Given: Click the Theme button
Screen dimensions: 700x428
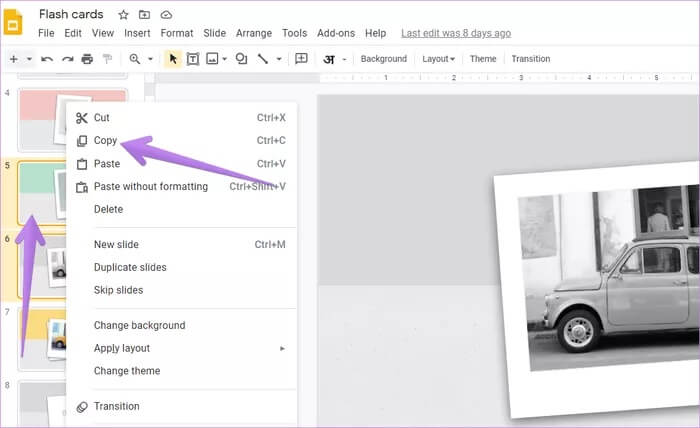Looking at the screenshot, I should point(483,59).
